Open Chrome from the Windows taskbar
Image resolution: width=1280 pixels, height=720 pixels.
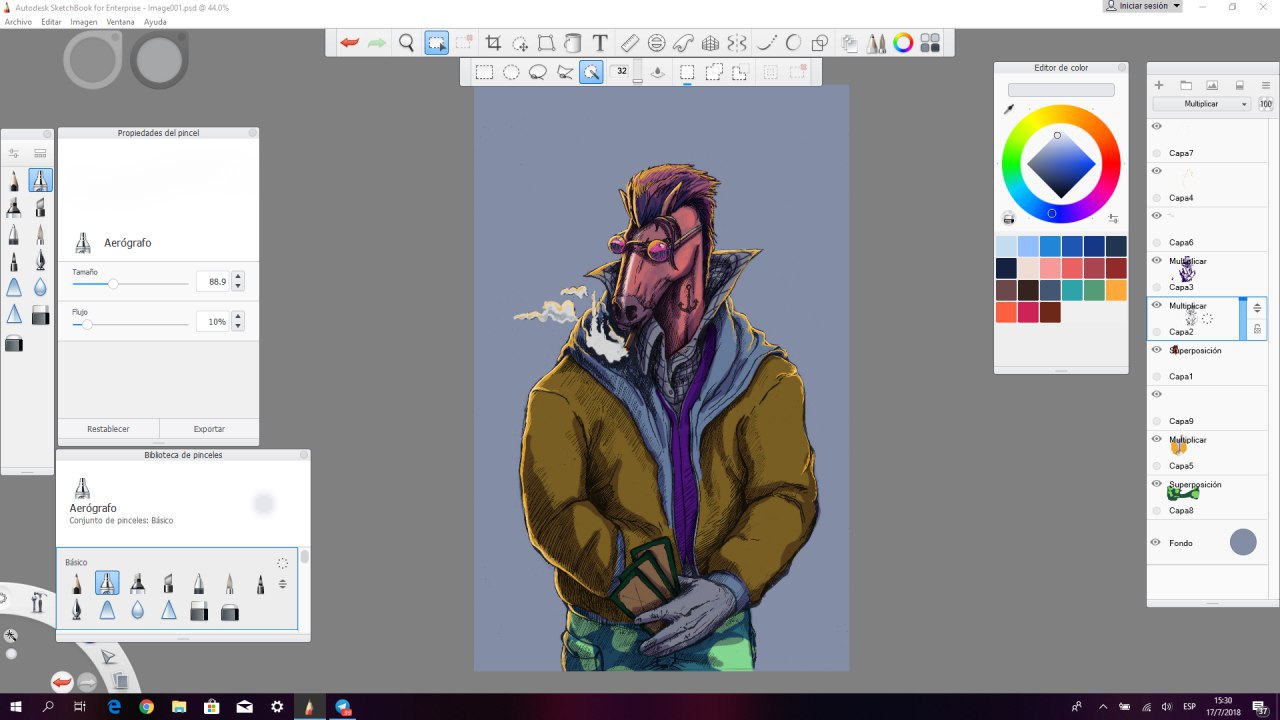click(146, 707)
